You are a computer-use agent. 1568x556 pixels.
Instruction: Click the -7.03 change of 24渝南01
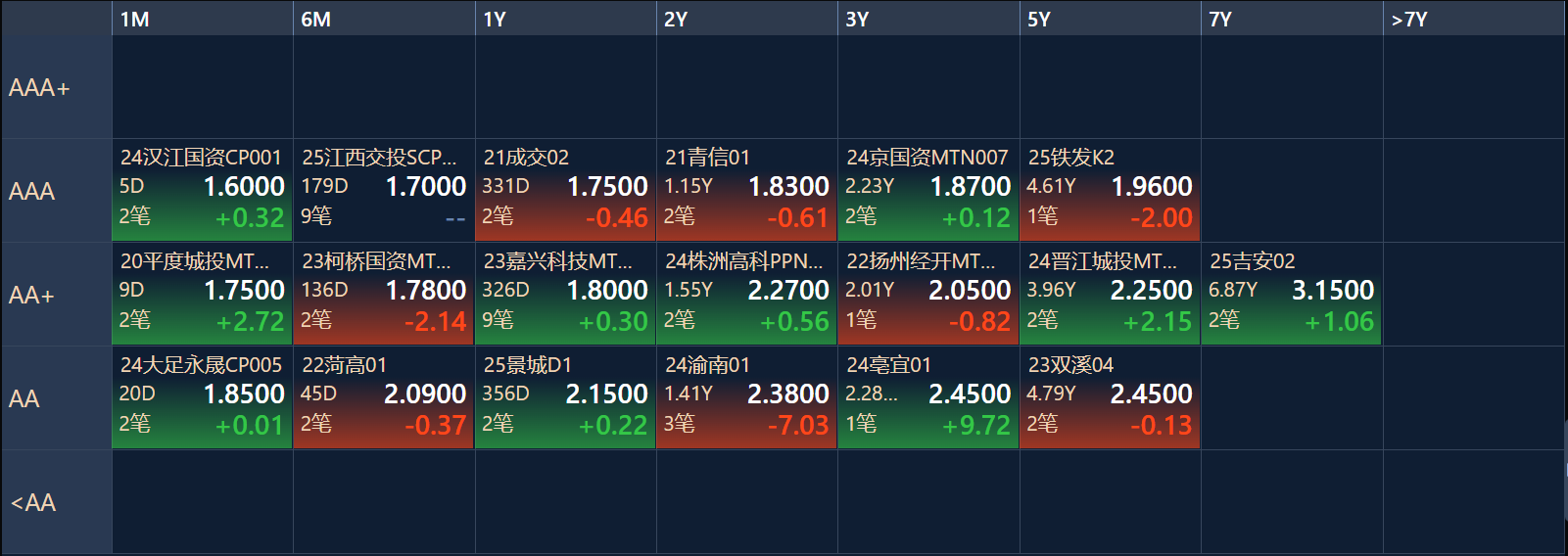click(798, 425)
